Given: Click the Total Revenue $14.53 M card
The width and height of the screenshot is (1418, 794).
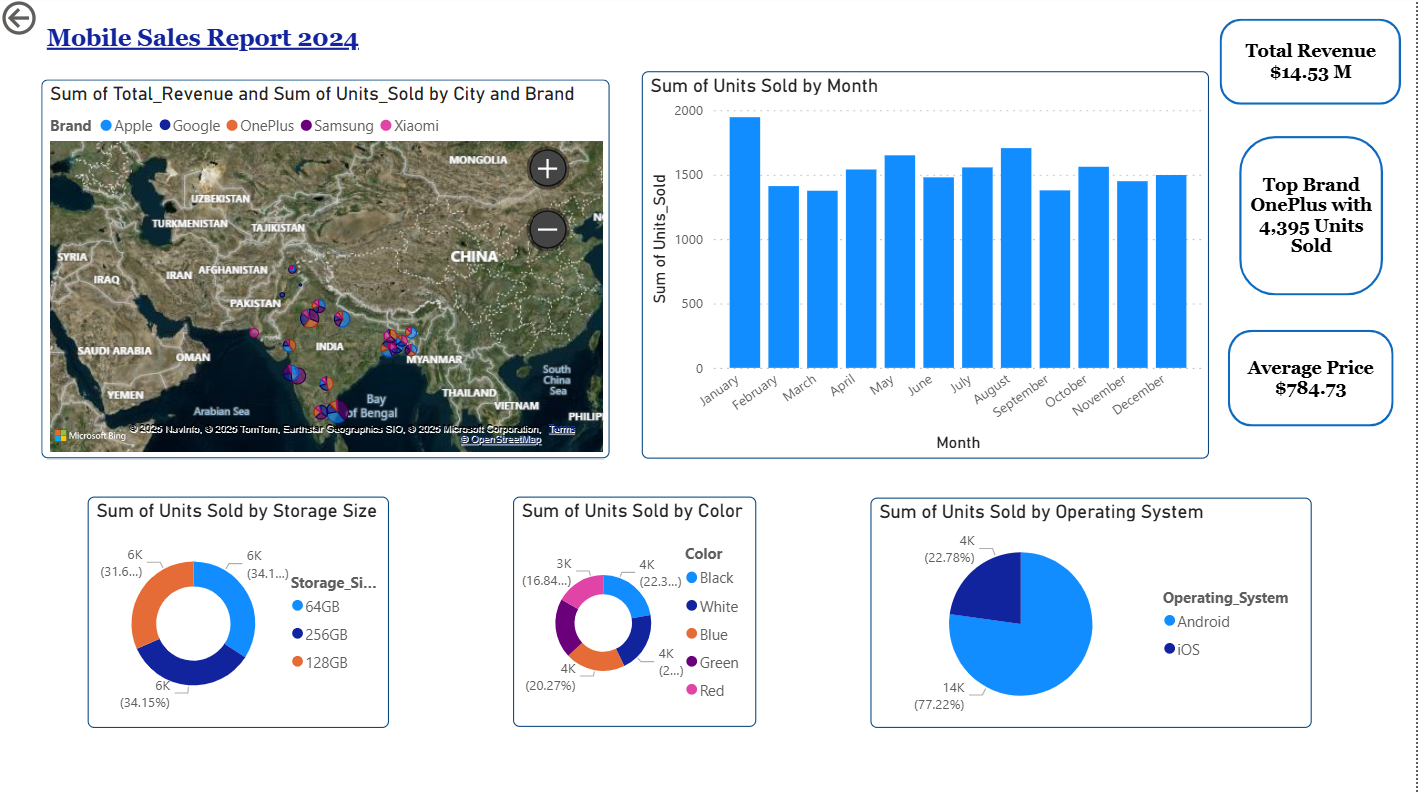Looking at the screenshot, I should click(x=1310, y=61).
